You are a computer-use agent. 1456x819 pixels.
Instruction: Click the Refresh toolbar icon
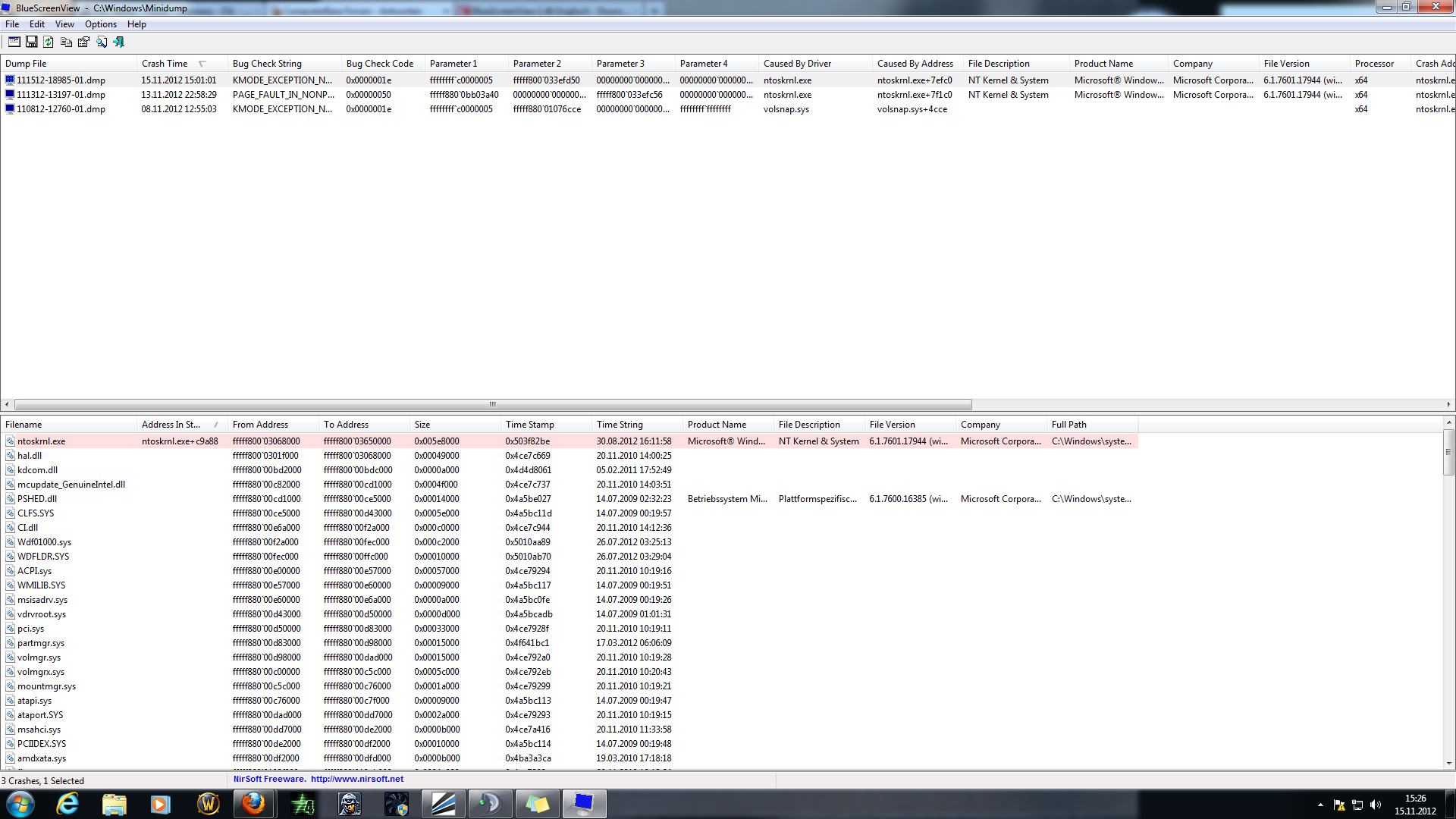coord(49,42)
